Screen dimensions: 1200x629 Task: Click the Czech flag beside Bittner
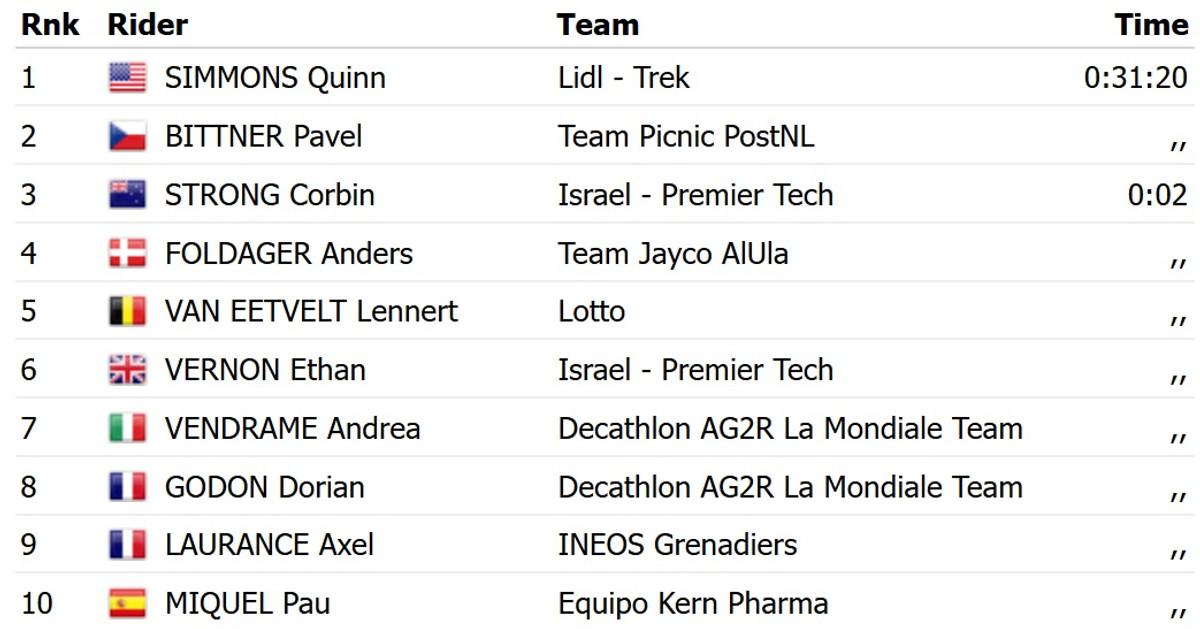click(x=127, y=136)
